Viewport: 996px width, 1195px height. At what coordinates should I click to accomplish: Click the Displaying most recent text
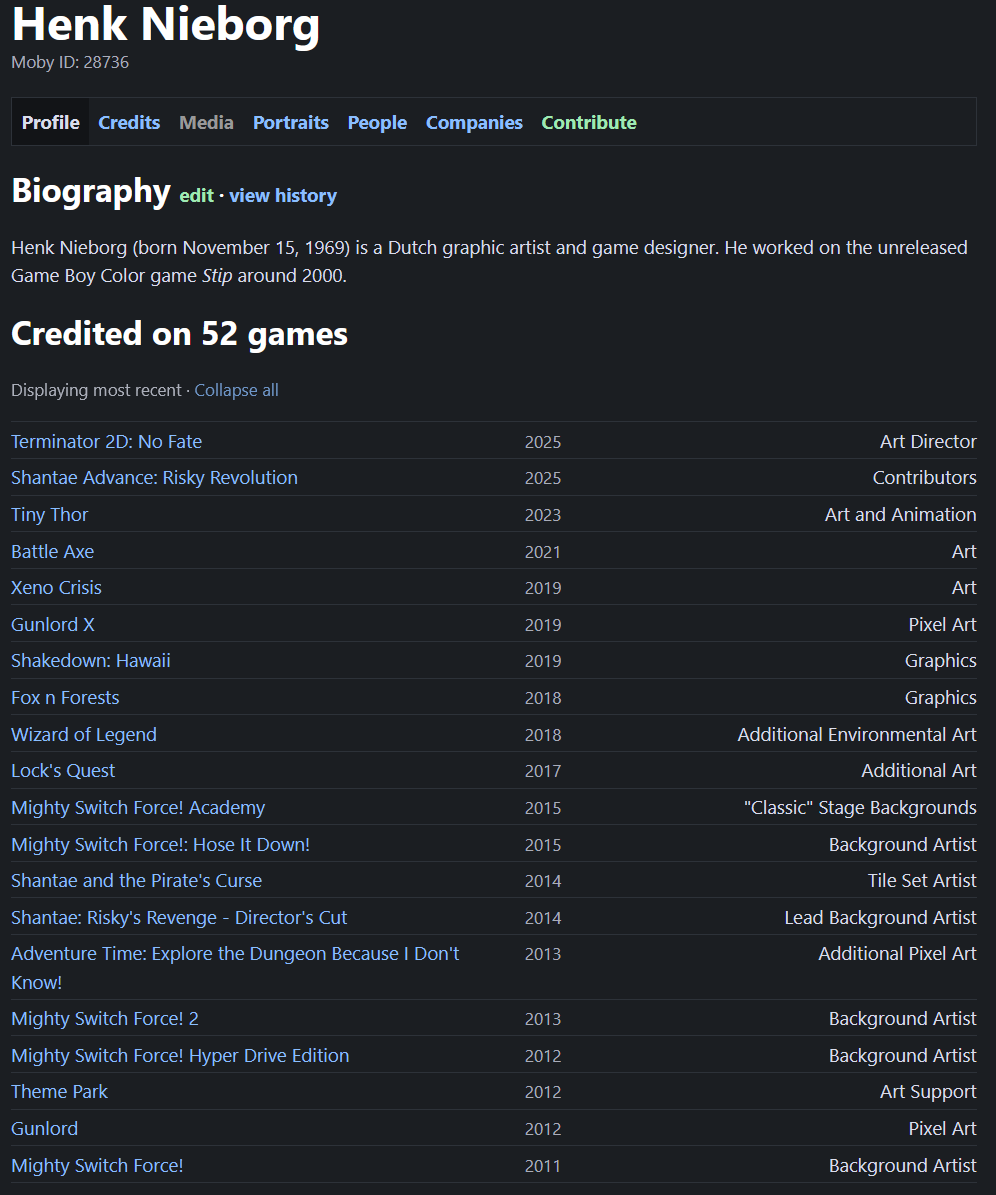(96, 390)
